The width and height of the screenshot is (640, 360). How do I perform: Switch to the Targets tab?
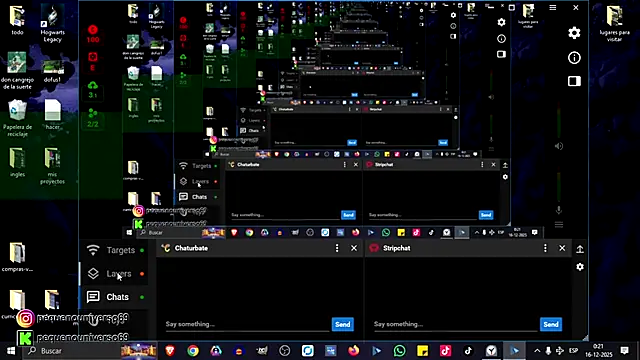click(x=114, y=250)
